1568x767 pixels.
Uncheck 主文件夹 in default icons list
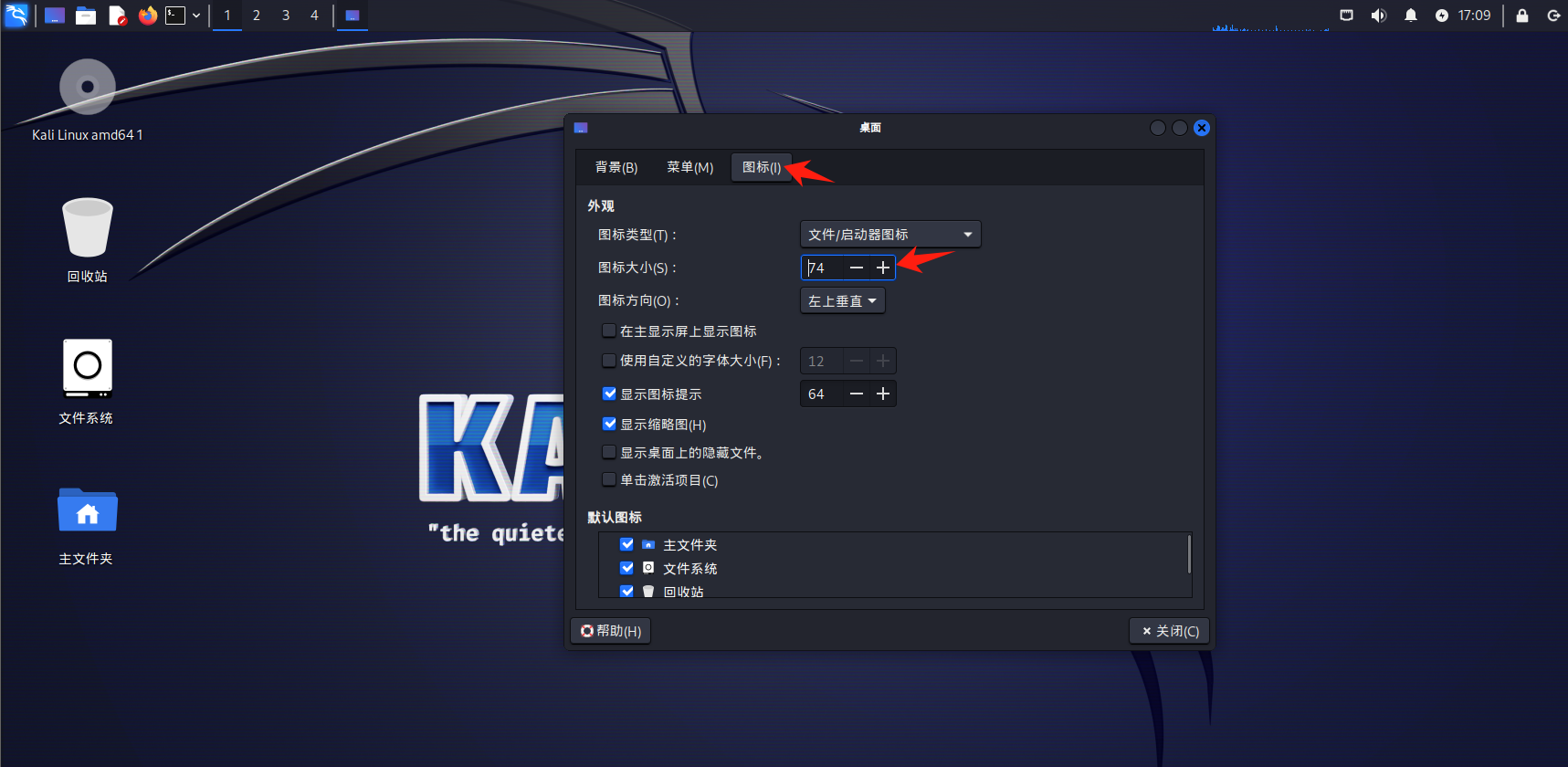626,544
